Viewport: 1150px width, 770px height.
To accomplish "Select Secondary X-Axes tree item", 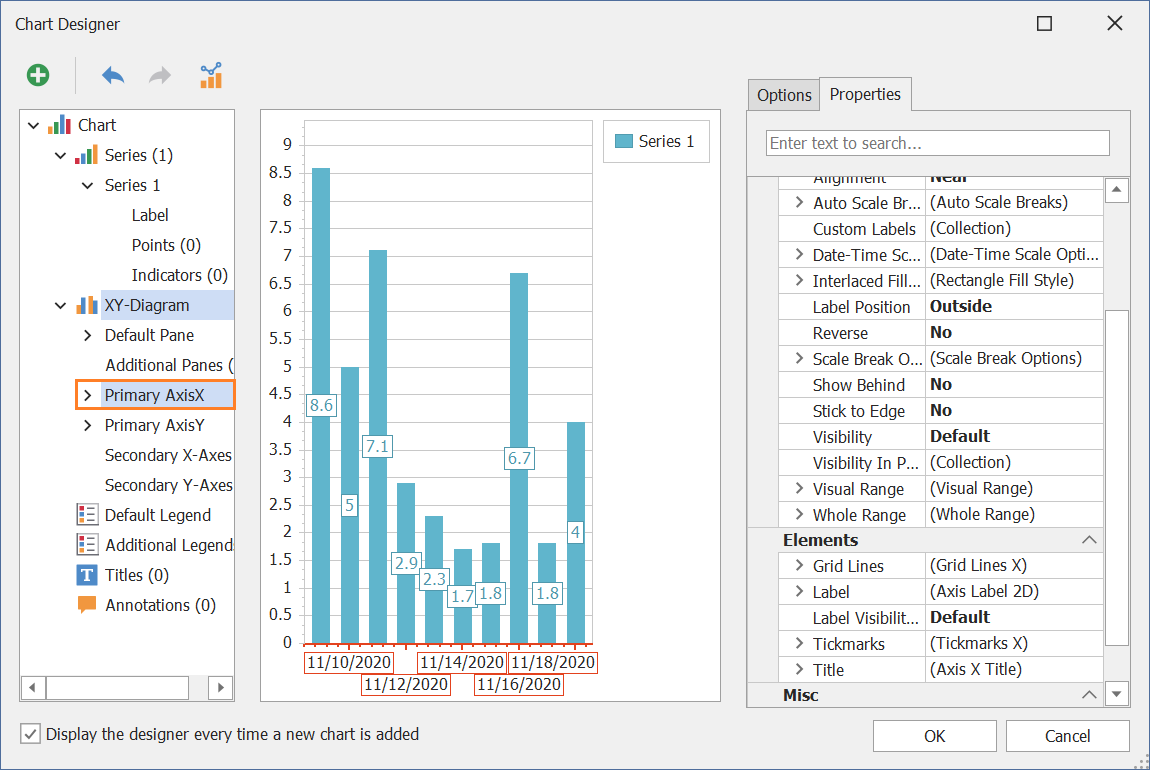I will coord(168,455).
